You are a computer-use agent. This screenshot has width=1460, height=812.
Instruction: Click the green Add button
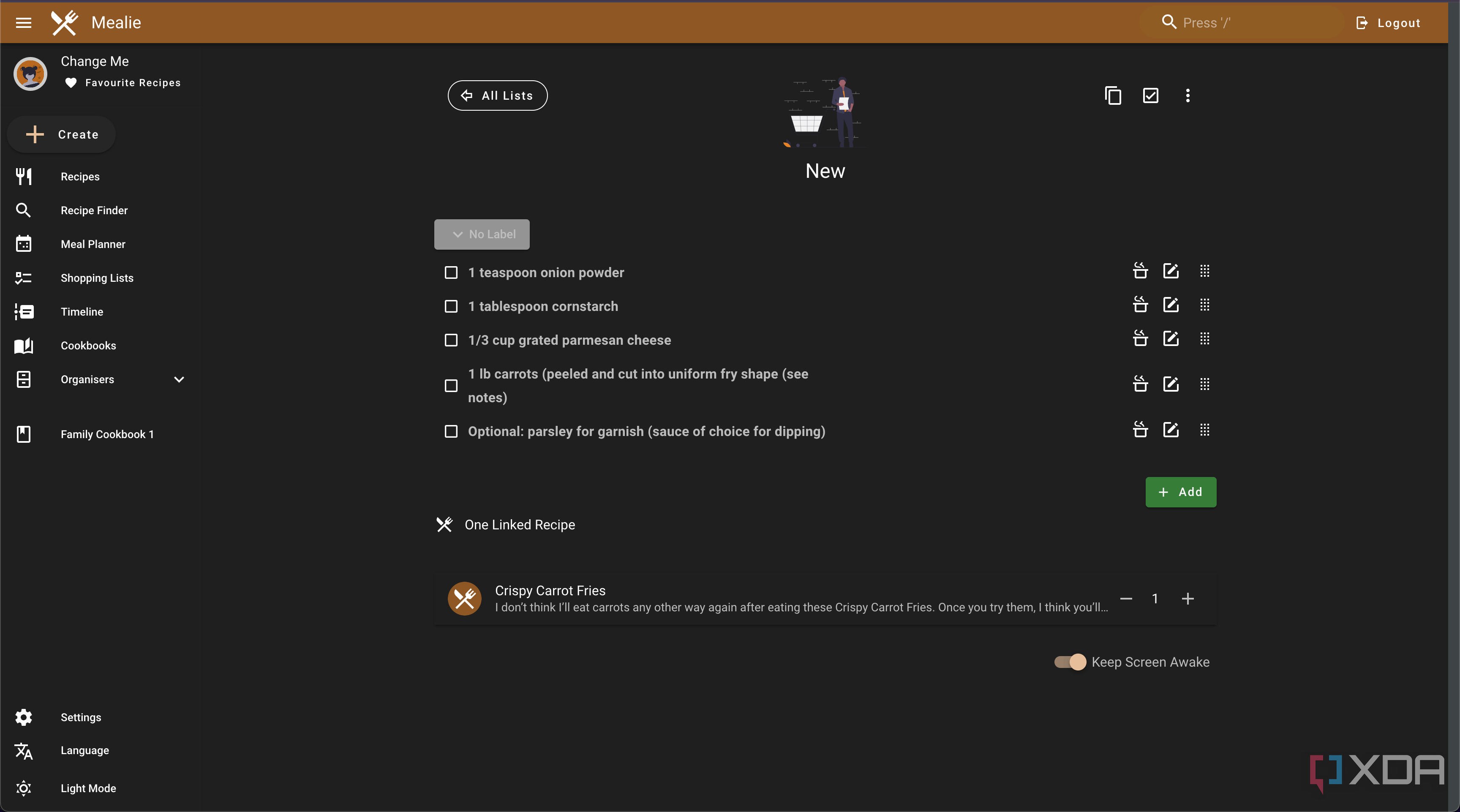tap(1181, 493)
